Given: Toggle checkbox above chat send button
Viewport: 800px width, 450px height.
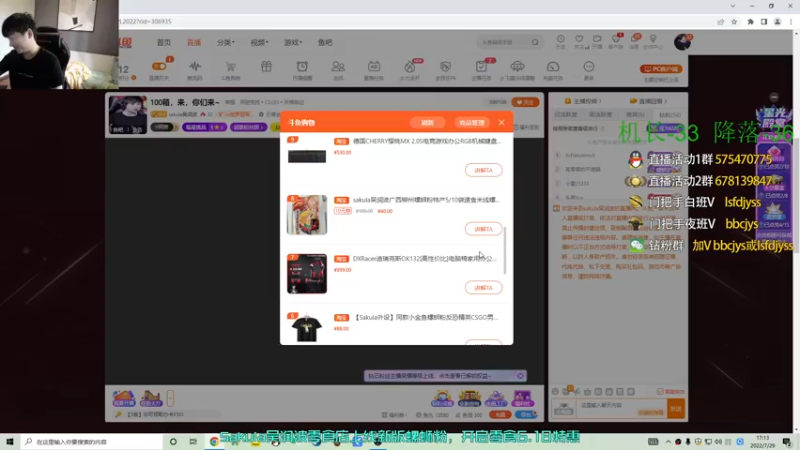Looking at the screenshot, I should click(x=660, y=392).
